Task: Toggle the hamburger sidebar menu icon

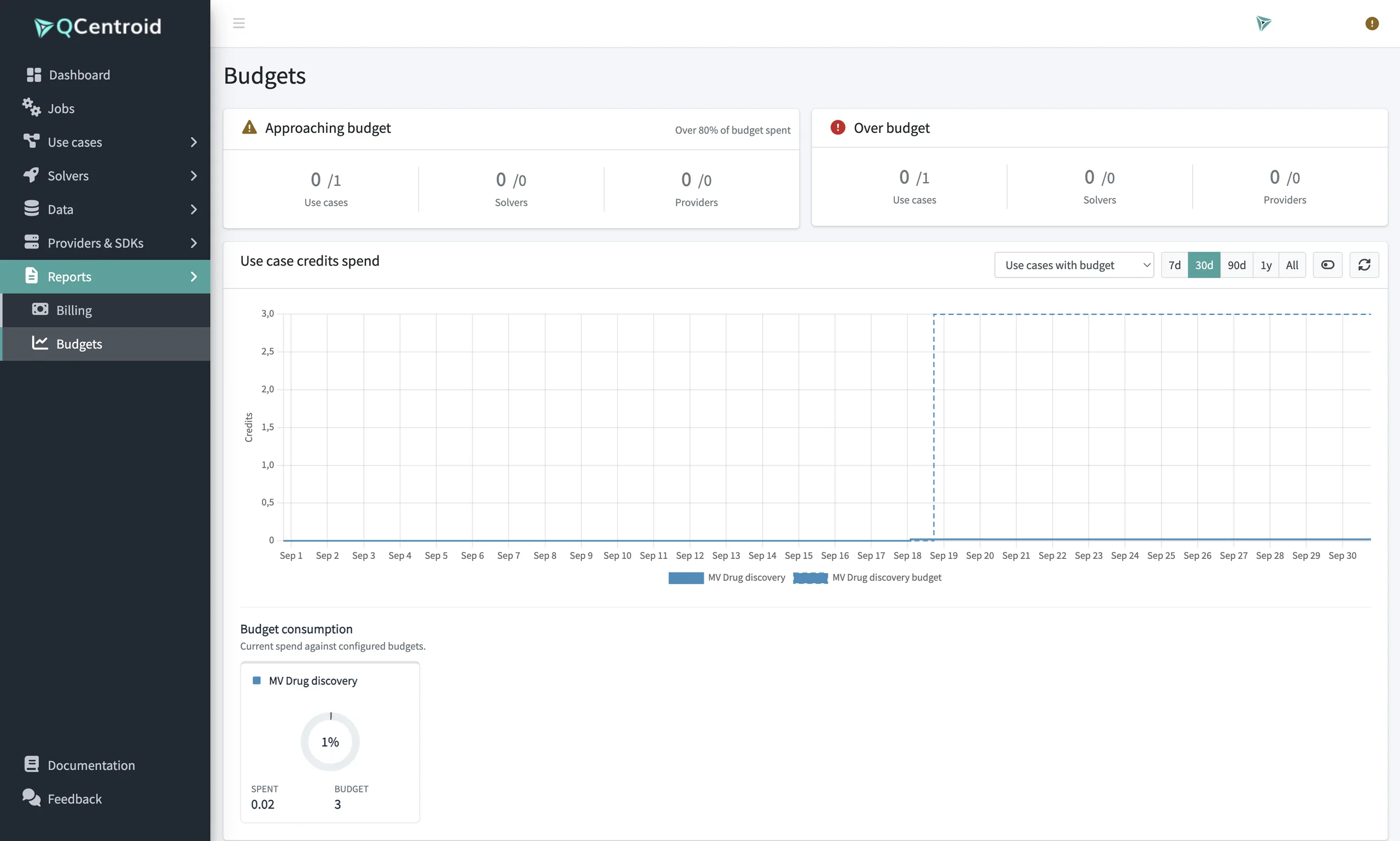Action: [238, 23]
